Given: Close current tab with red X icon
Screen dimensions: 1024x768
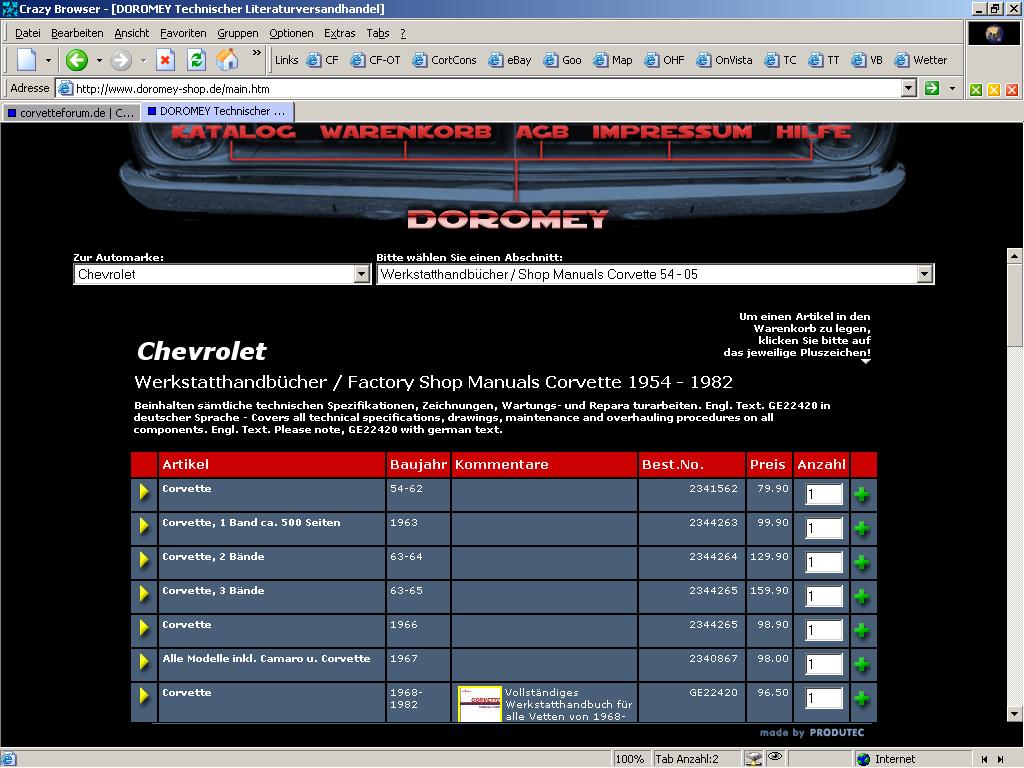Looking at the screenshot, I should pos(1012,89).
